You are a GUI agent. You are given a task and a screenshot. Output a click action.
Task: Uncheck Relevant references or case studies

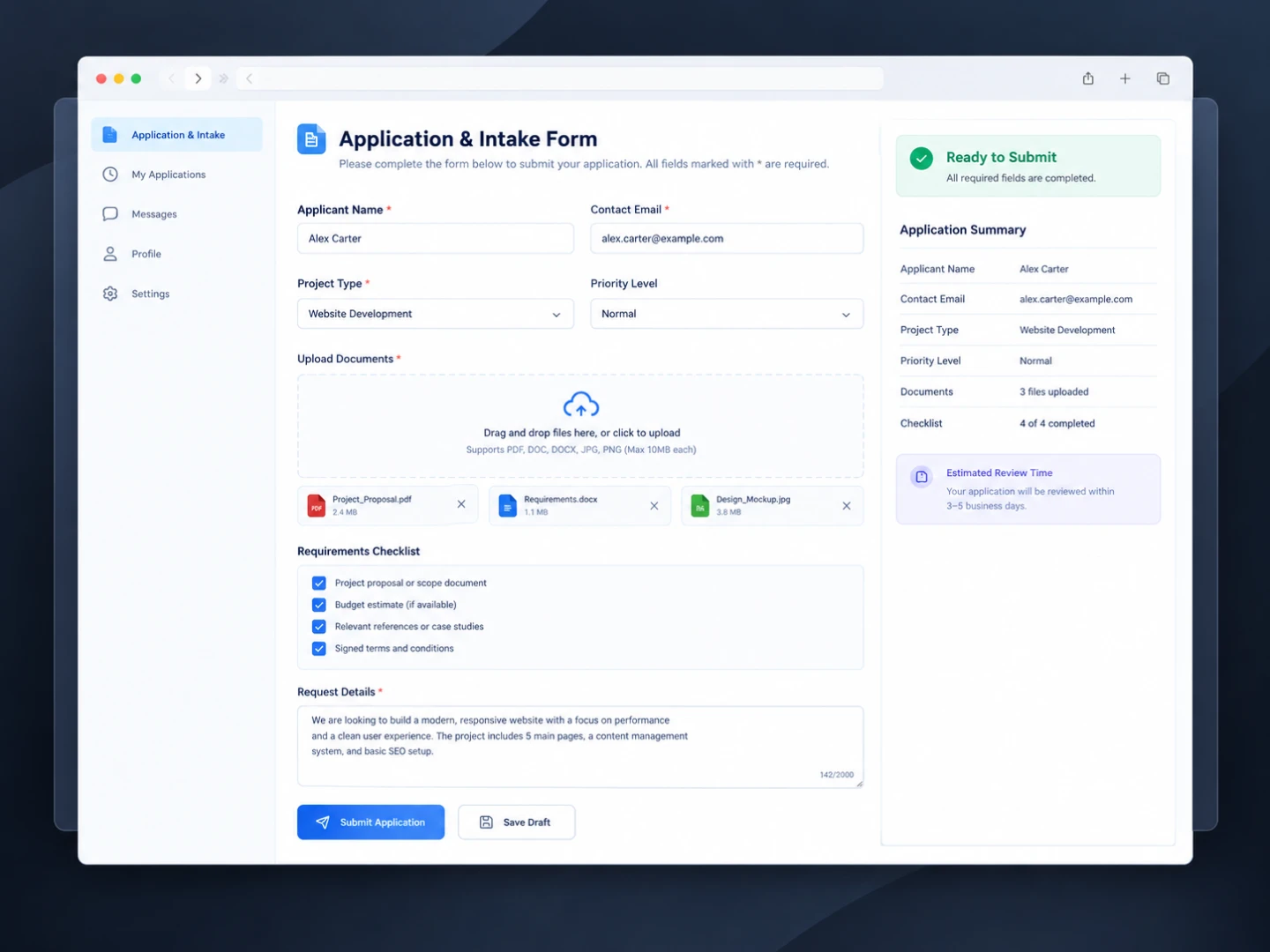319,627
